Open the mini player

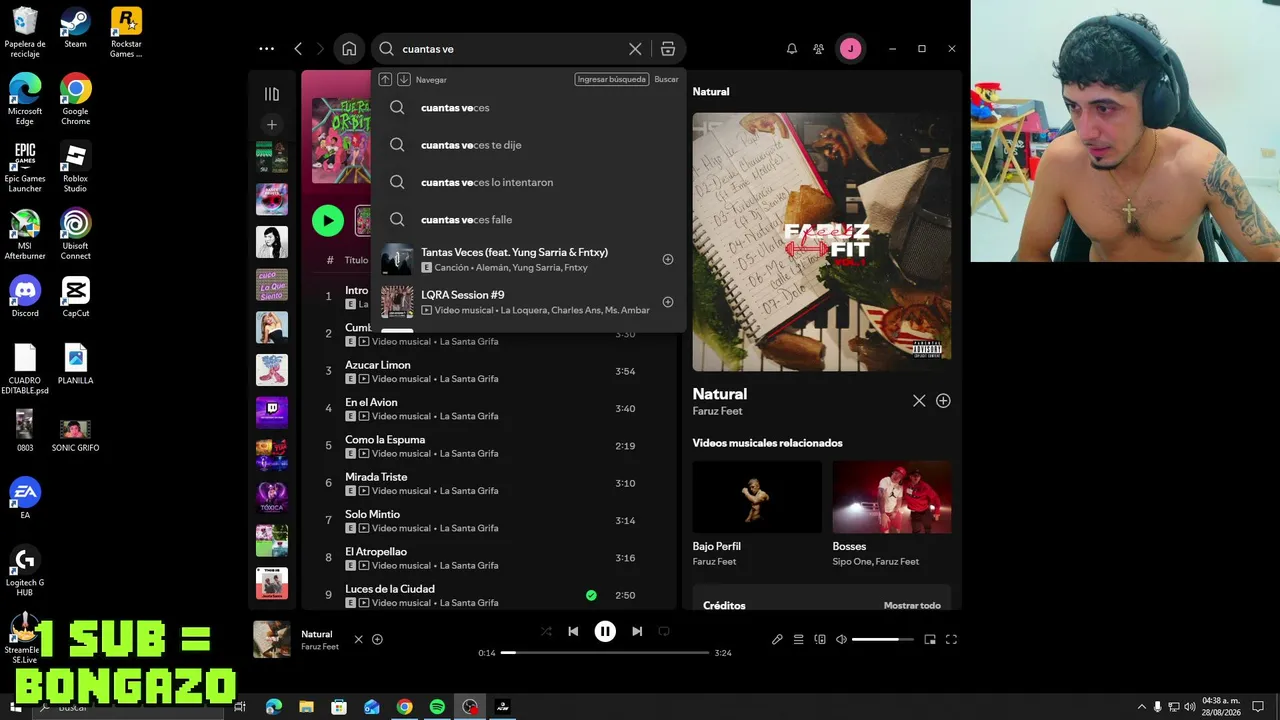pos(930,639)
